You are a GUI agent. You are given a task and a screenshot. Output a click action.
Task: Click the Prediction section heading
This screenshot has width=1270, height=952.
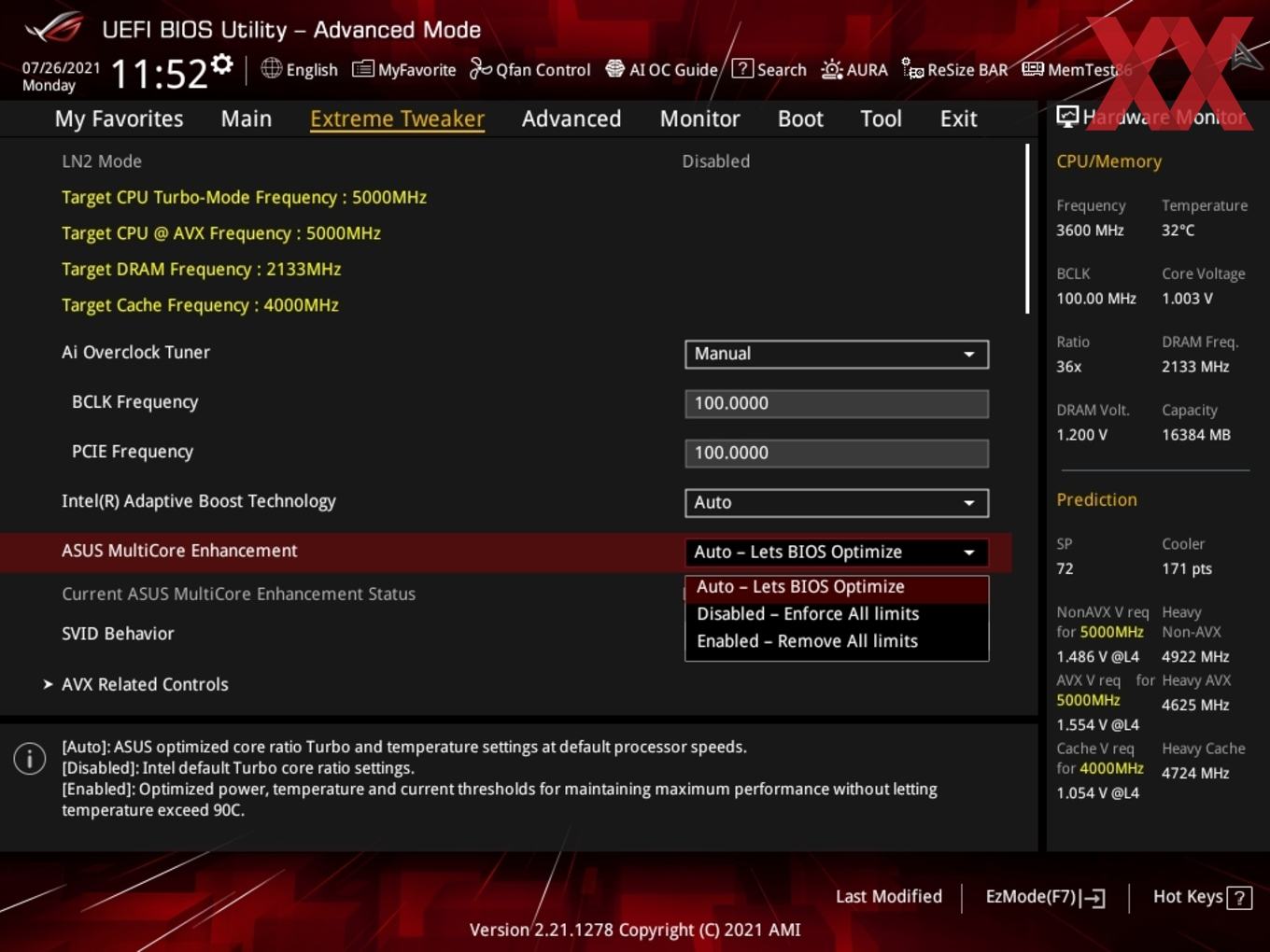click(1096, 499)
